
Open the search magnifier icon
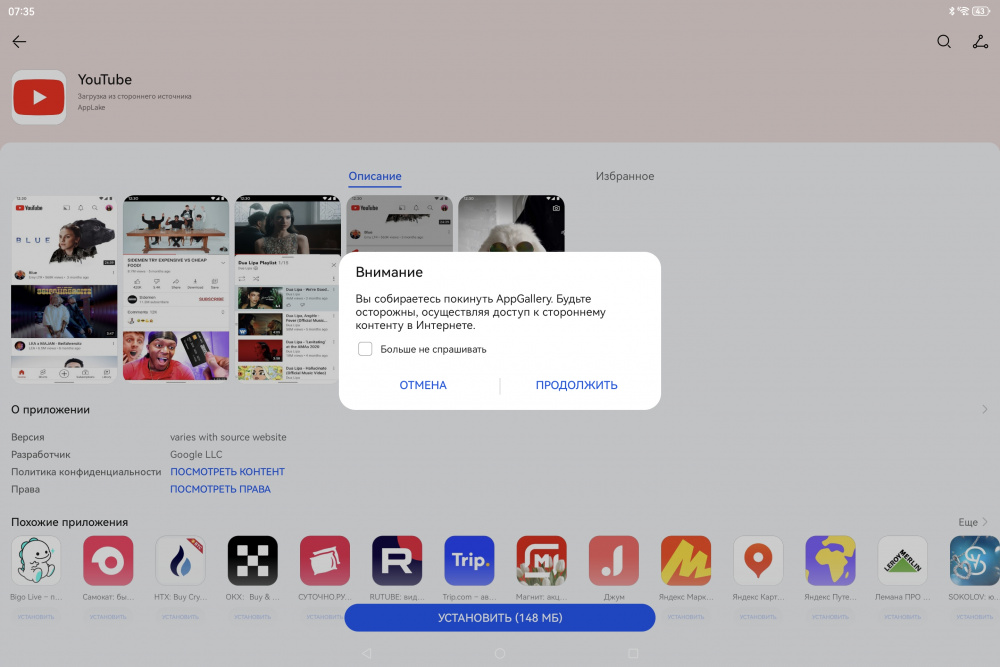click(944, 42)
